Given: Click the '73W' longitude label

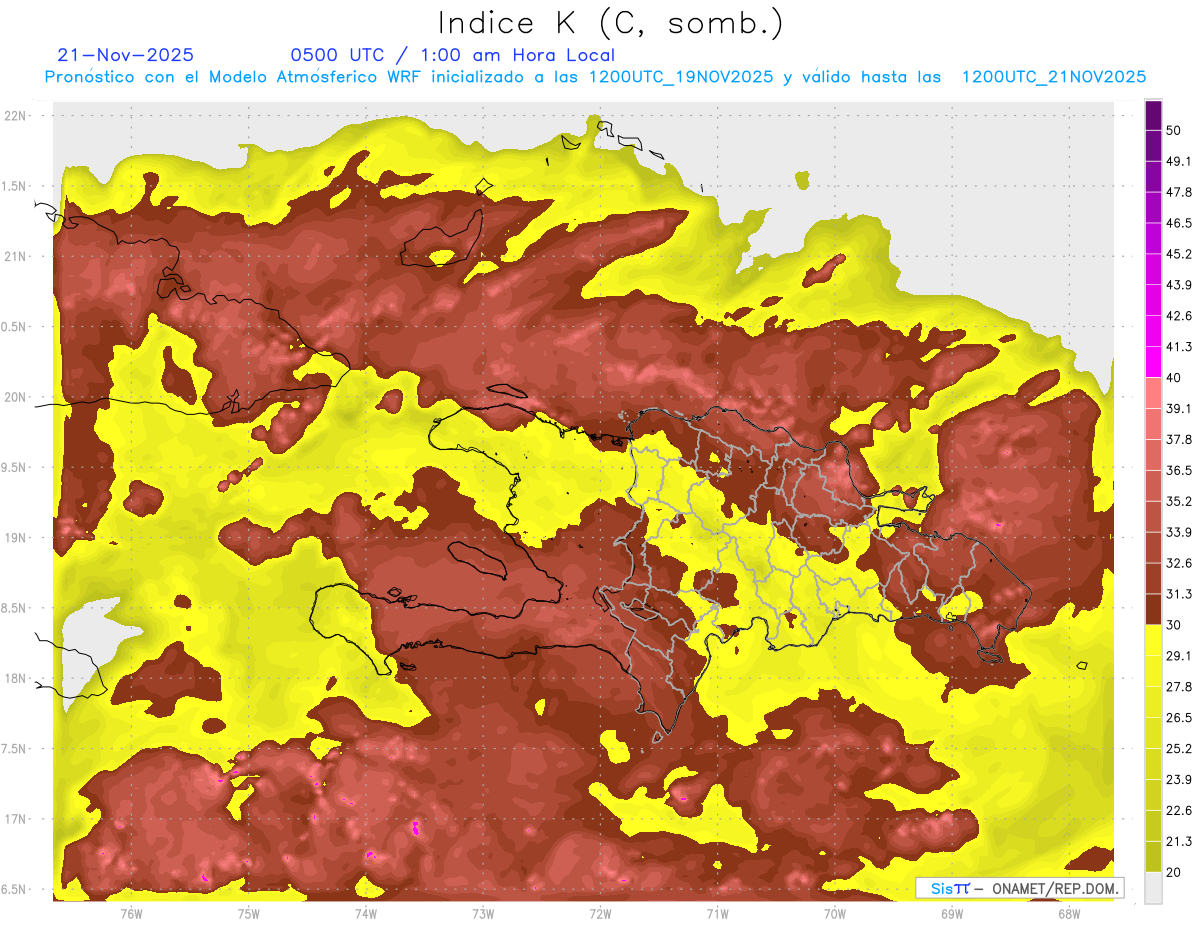Looking at the screenshot, I should [x=483, y=914].
